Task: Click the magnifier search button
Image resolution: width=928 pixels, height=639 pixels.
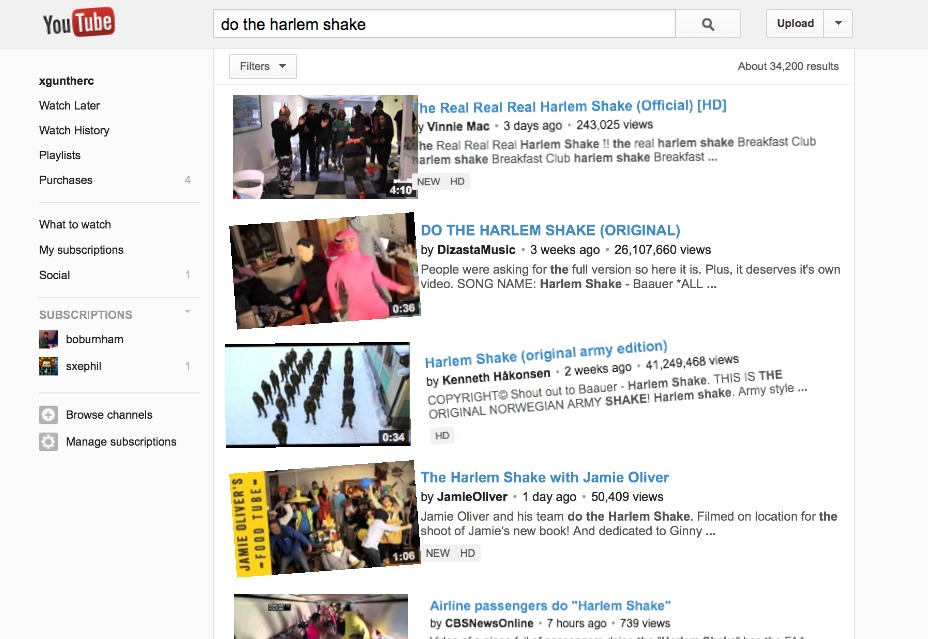Action: click(x=708, y=24)
